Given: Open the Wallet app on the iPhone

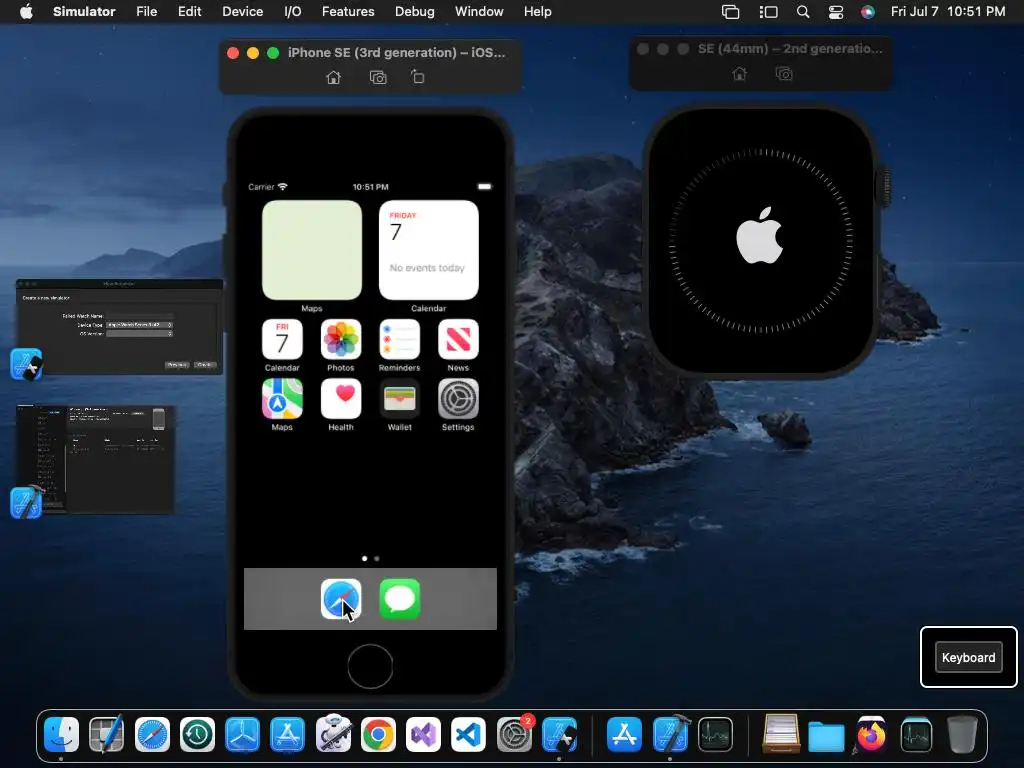Looking at the screenshot, I should (x=400, y=399).
